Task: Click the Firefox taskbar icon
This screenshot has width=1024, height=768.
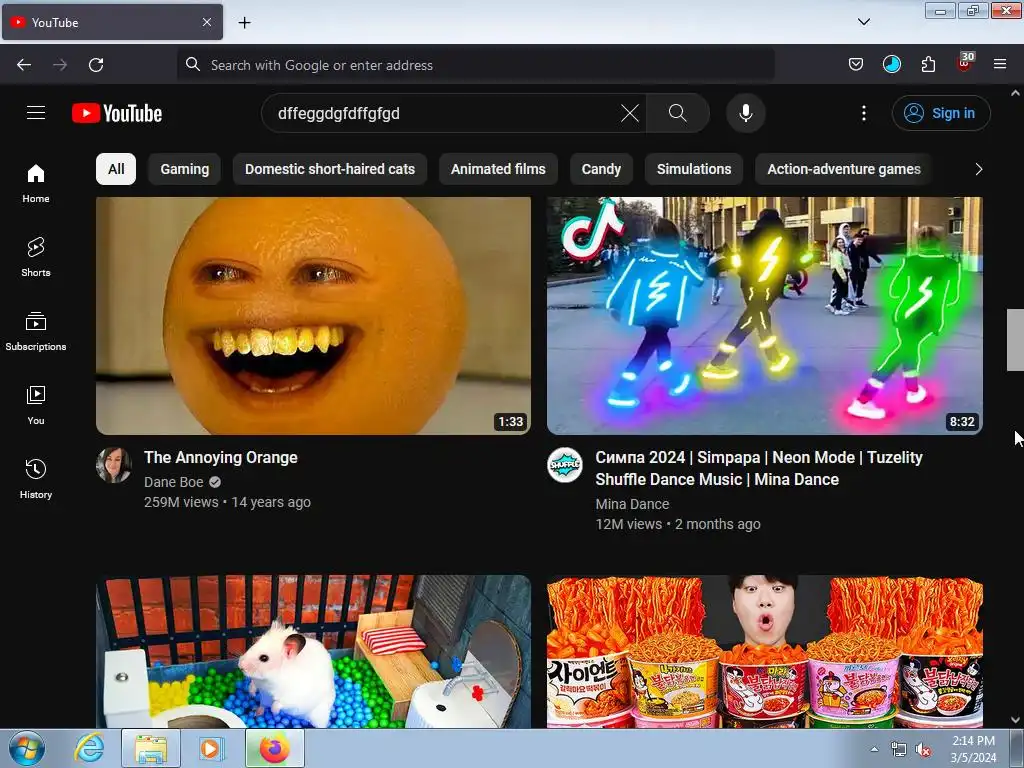Action: pyautogui.click(x=275, y=748)
